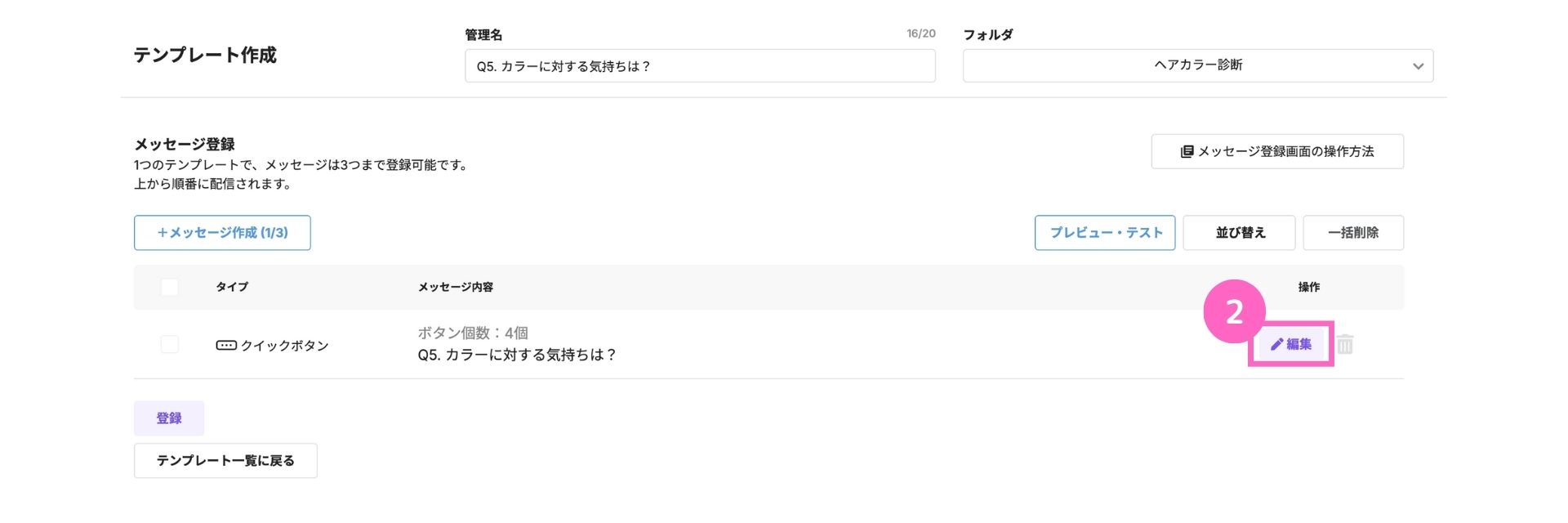Add a message with +メッセージ作成 (1/3)
The image size is (1568, 523).
click(222, 233)
